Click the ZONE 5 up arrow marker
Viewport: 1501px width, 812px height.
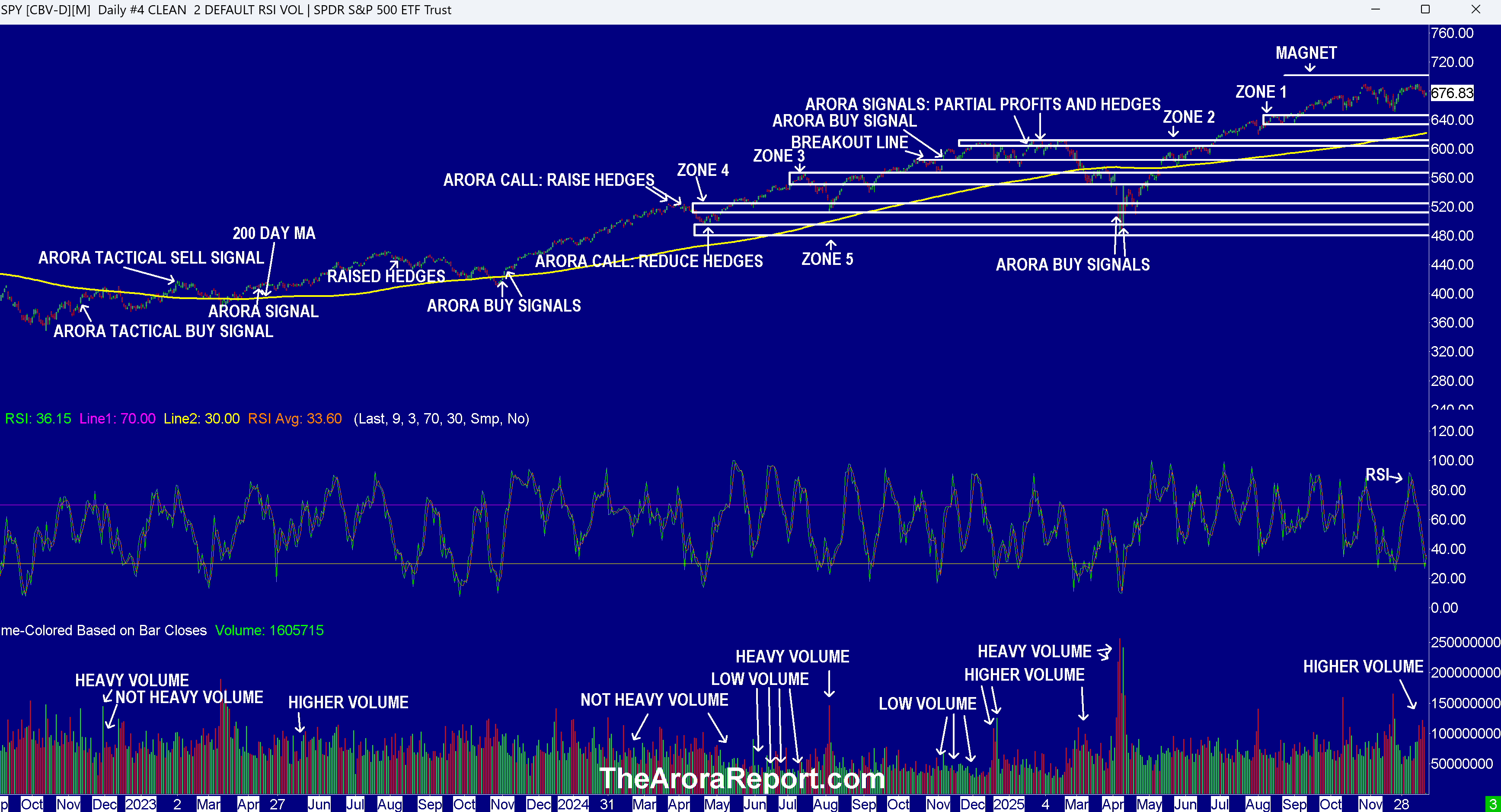[x=831, y=244]
